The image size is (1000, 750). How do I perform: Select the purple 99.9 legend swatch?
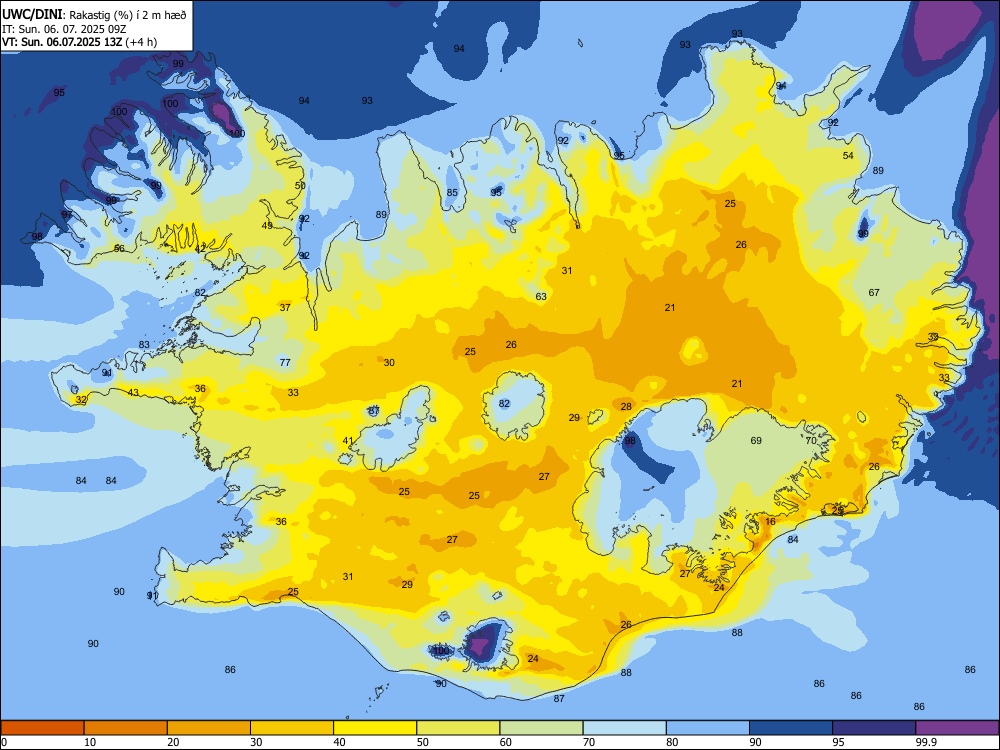click(x=957, y=728)
